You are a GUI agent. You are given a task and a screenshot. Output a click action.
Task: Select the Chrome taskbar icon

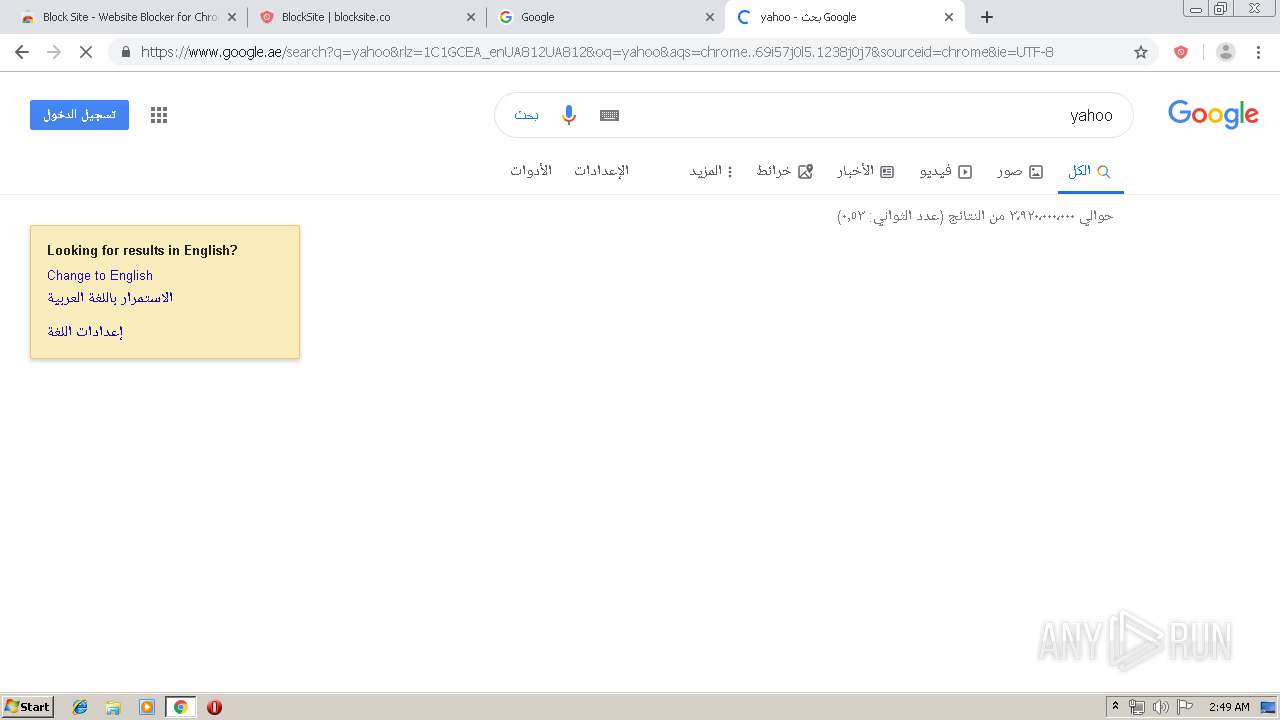(180, 707)
